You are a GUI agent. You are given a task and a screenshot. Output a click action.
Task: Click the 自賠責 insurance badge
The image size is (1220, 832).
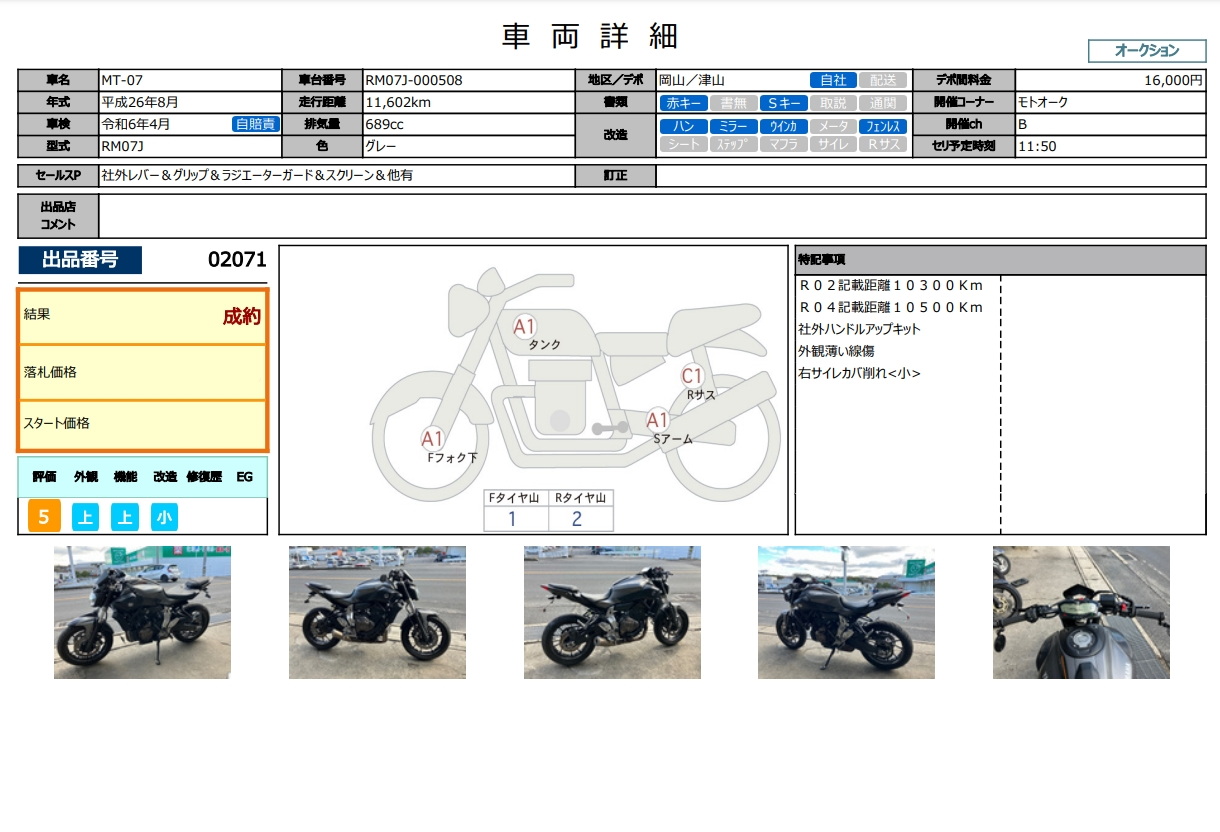pos(255,124)
